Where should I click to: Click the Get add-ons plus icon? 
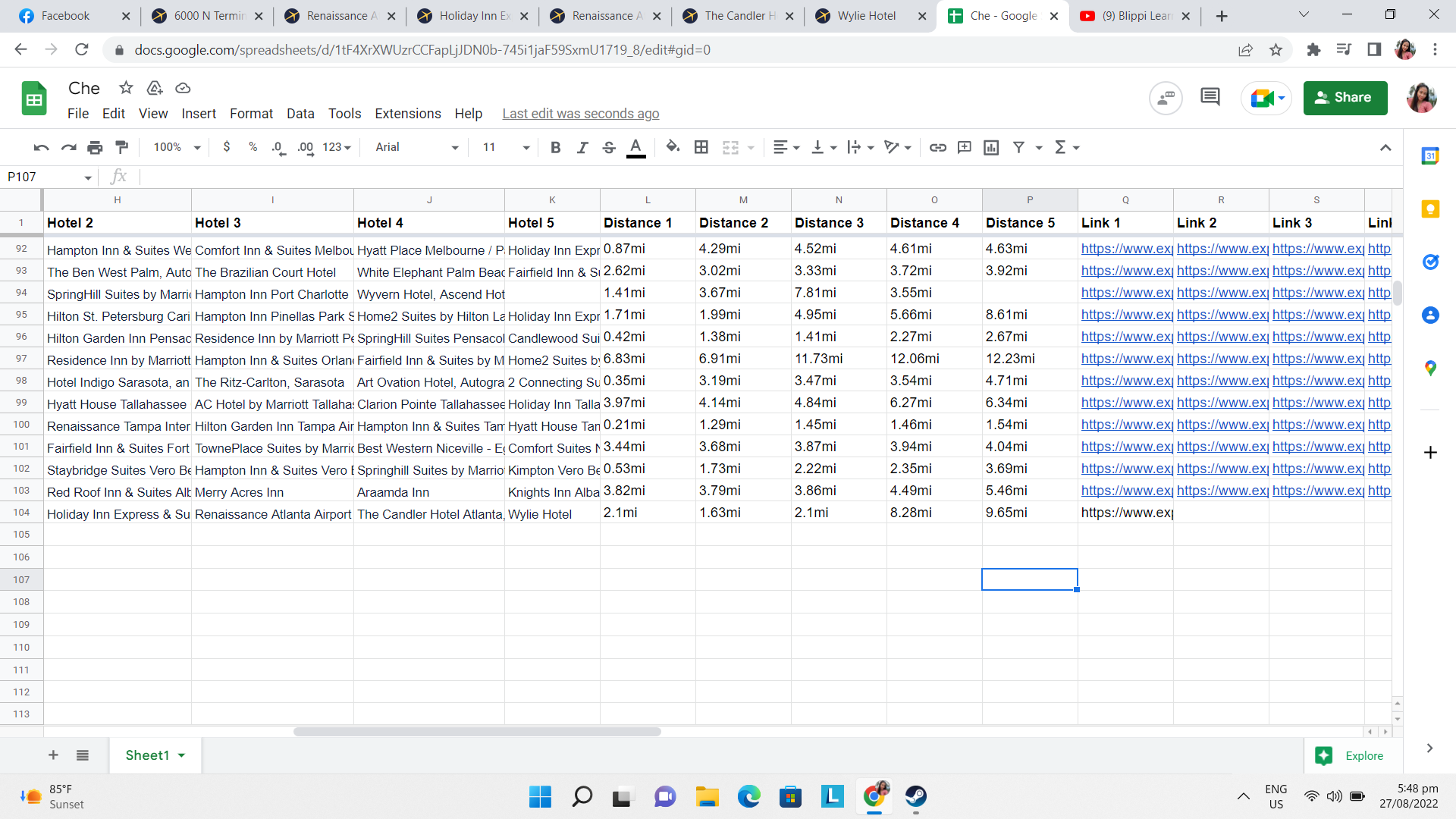(1430, 453)
